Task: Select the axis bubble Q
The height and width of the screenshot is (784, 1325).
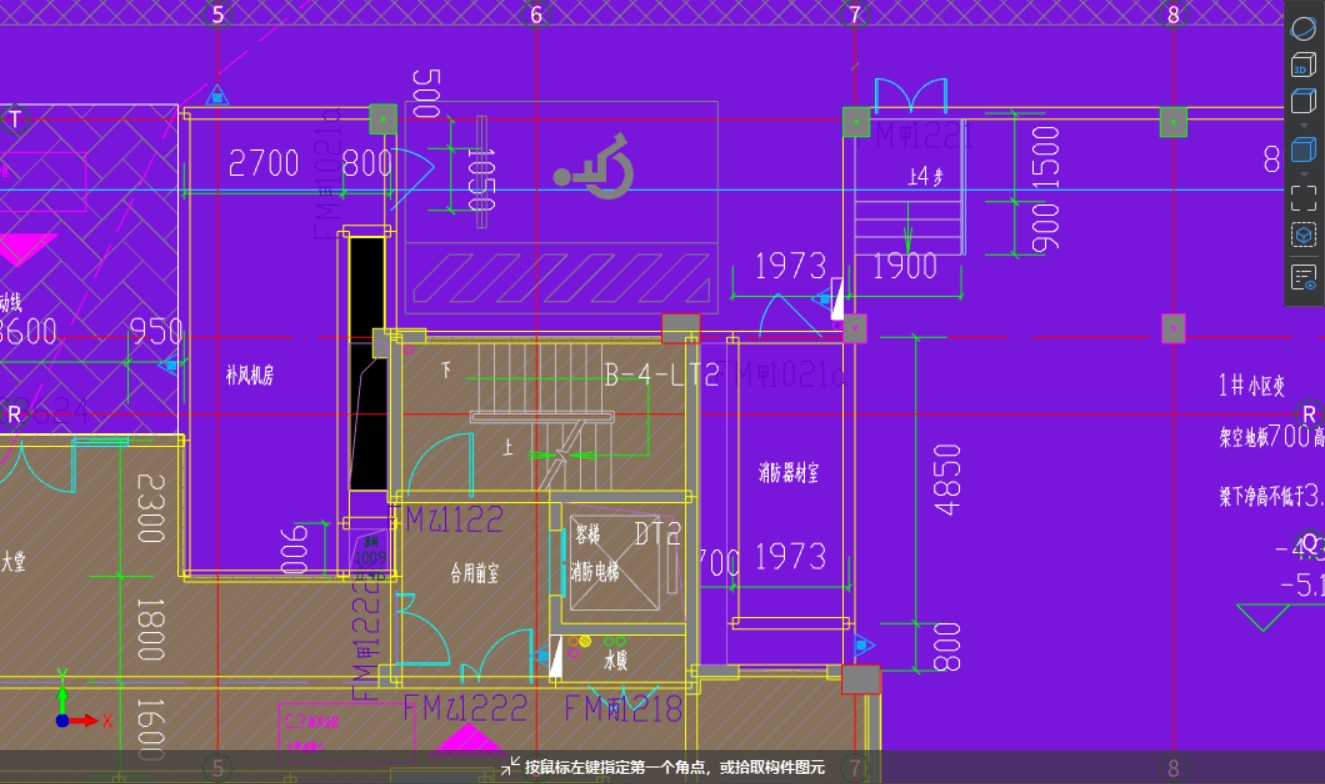Action: [1310, 541]
